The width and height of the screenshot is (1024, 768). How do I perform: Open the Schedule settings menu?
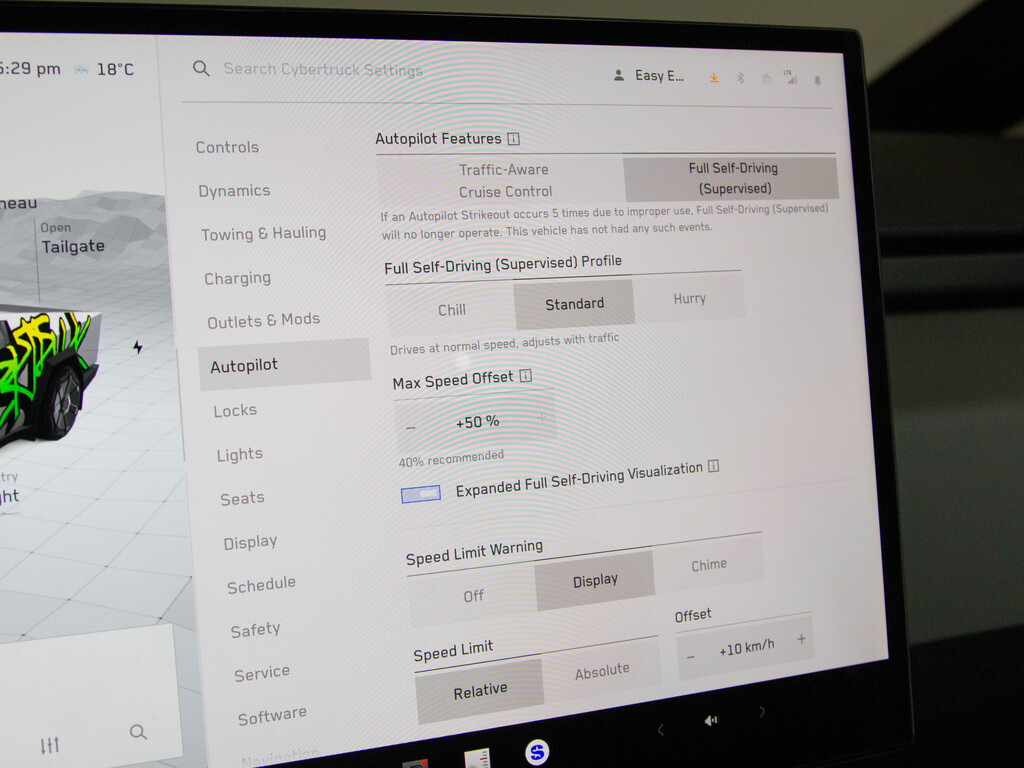coord(261,585)
